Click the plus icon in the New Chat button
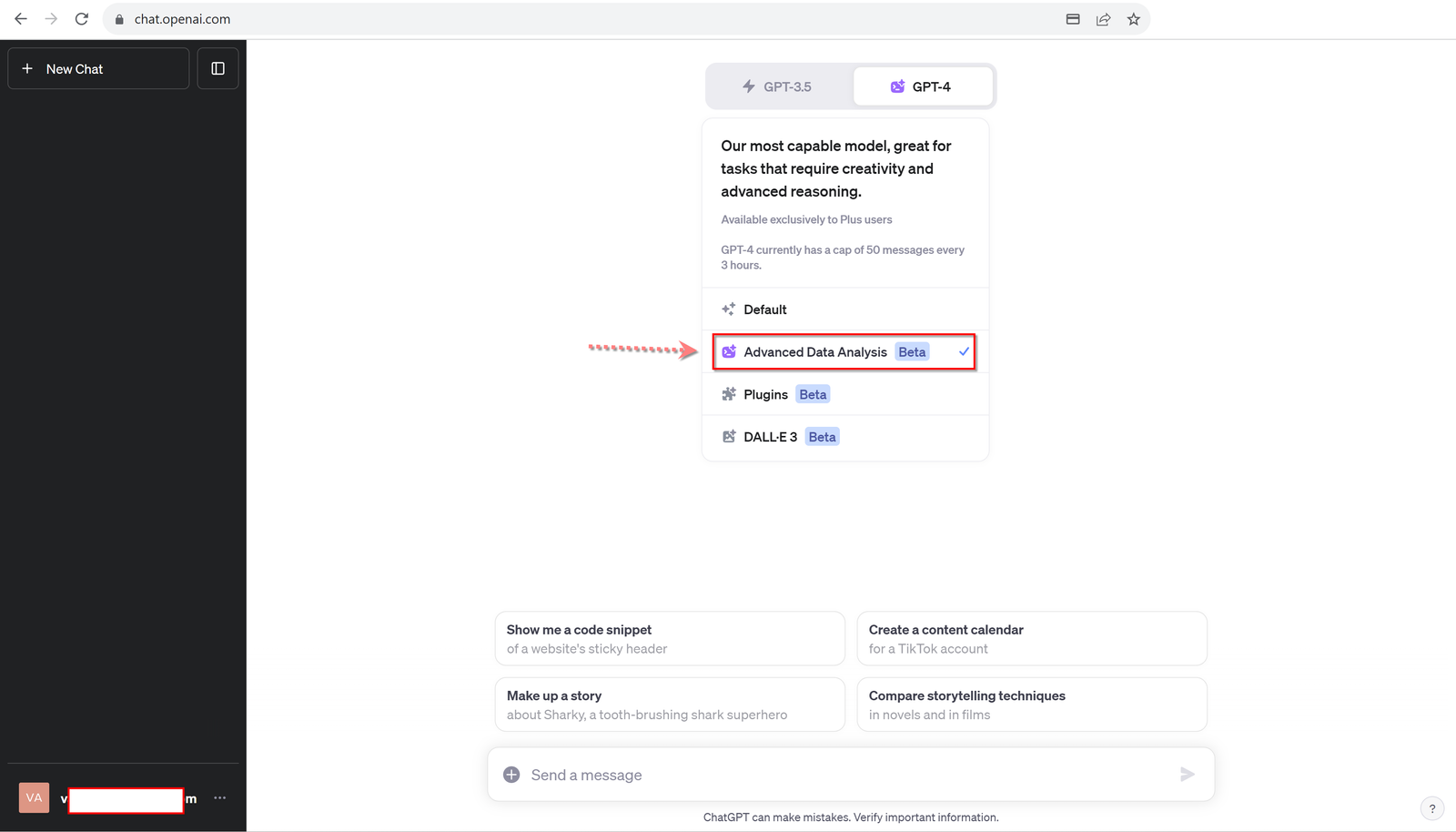 pyautogui.click(x=27, y=68)
